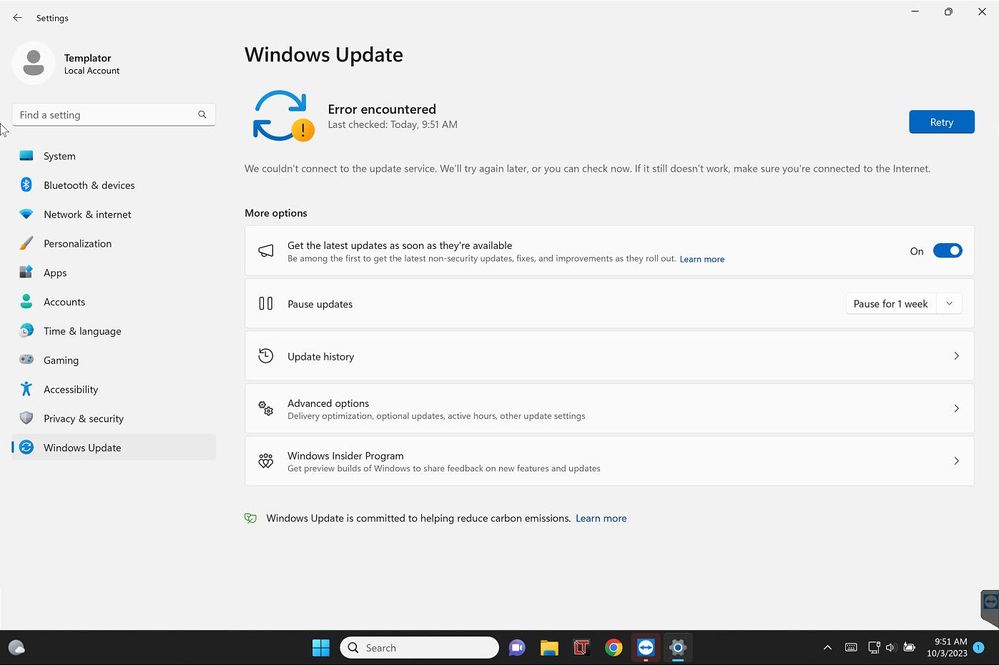999x665 pixels.
Task: Select Time & language in sidebar
Action: point(113,331)
